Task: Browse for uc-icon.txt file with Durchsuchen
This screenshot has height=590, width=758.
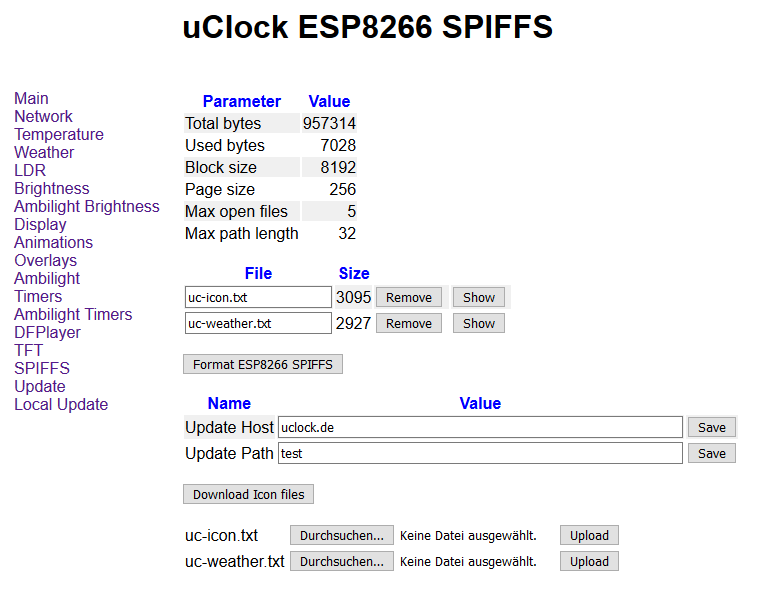Action: [x=342, y=535]
